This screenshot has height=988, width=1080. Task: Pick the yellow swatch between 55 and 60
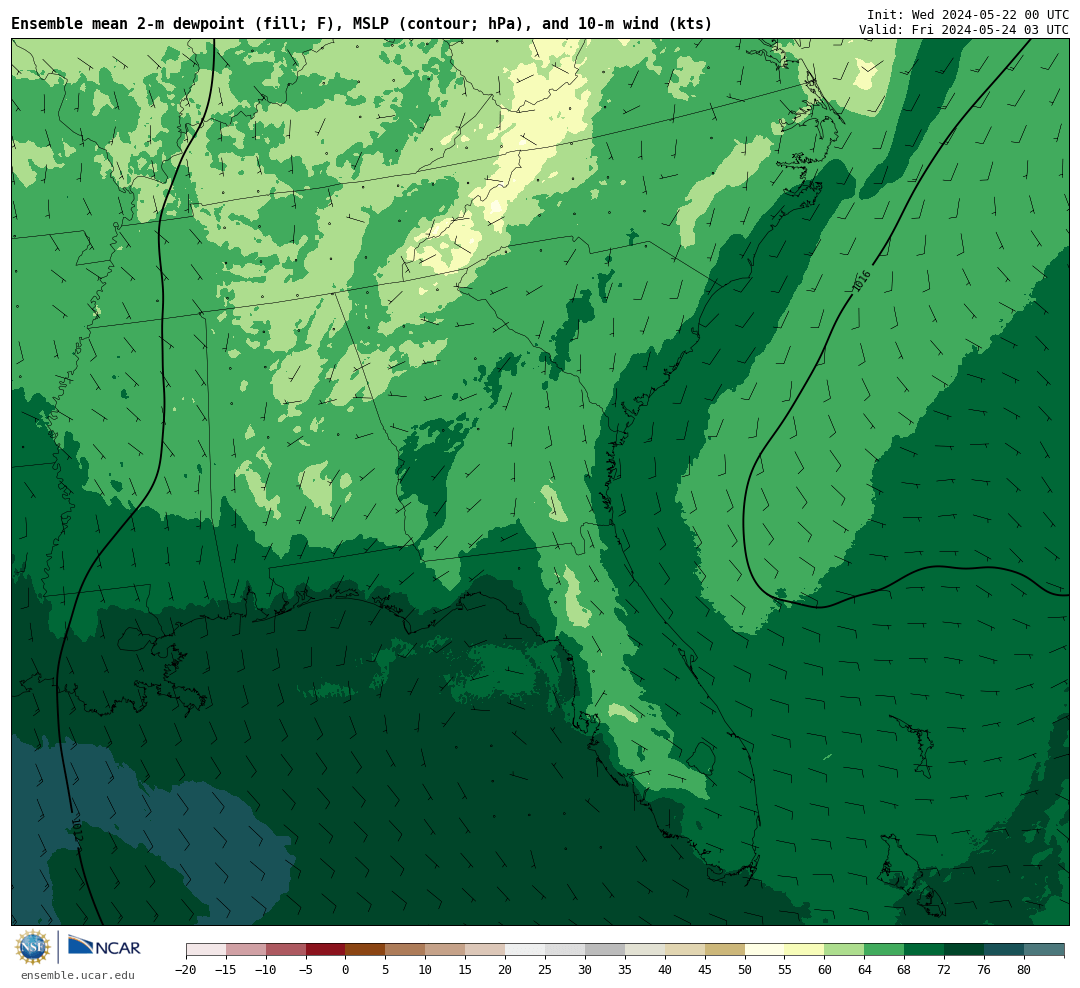point(805,950)
